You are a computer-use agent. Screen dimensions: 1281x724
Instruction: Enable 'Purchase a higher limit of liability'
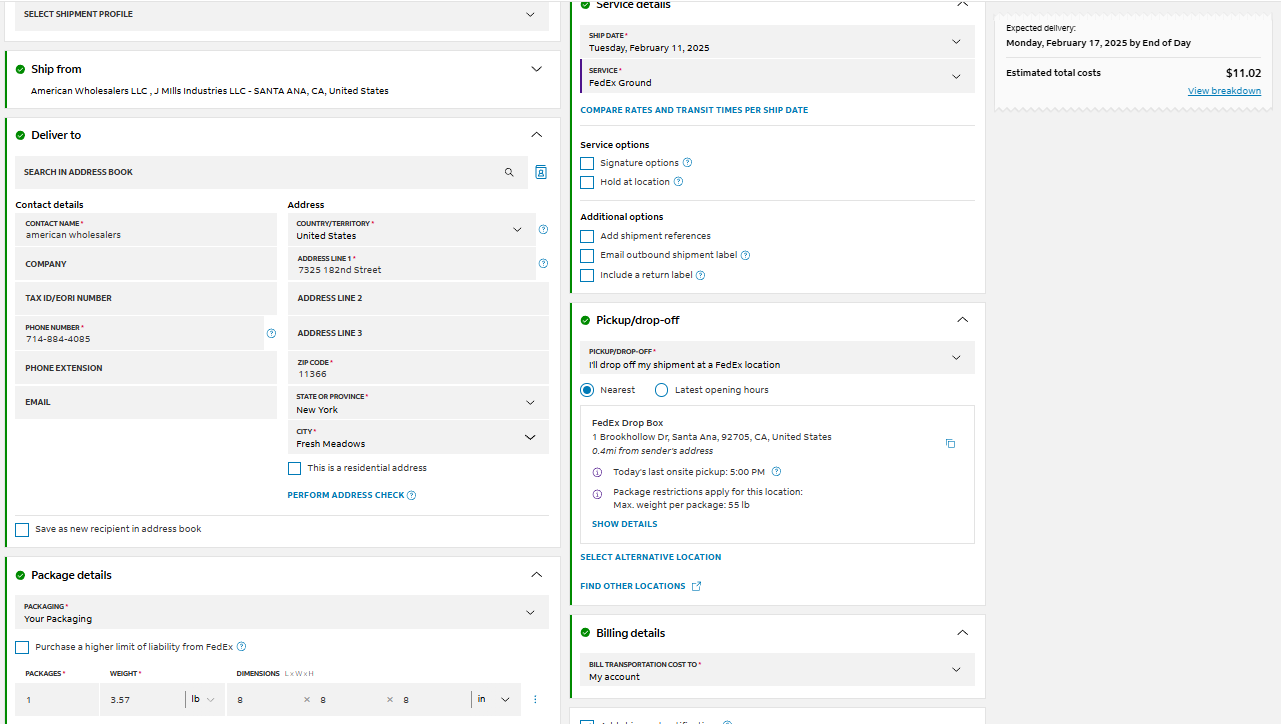tap(22, 647)
